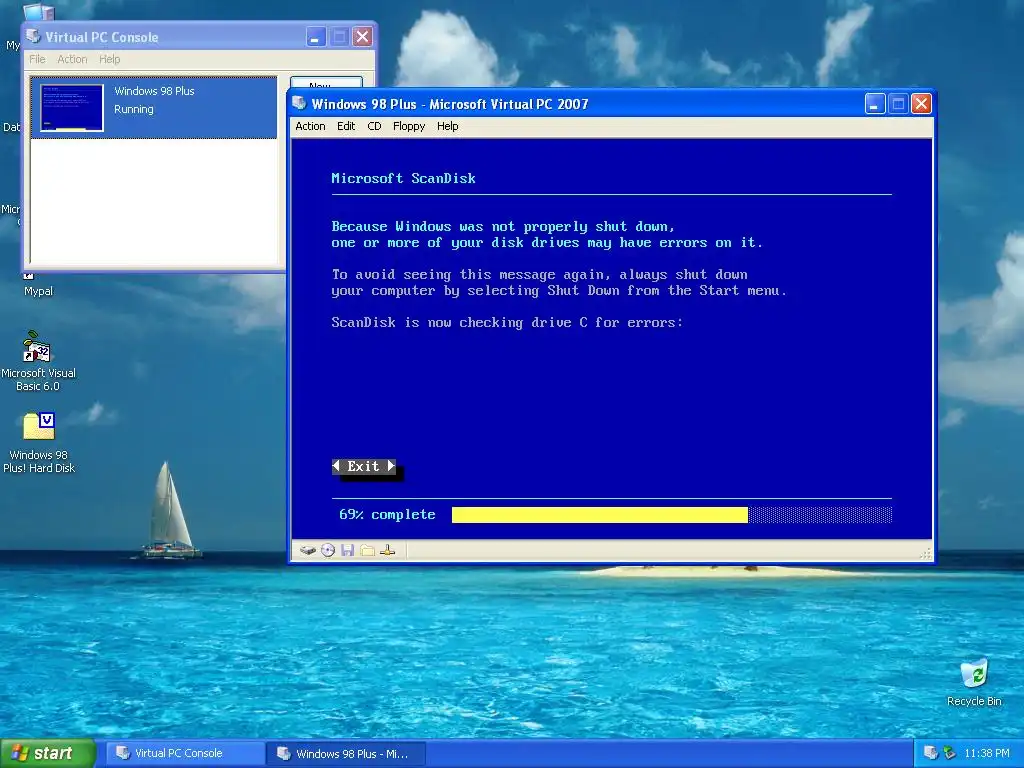Click the 'Microsoft ScanDisk' heading text
The width and height of the screenshot is (1024, 768).
tap(403, 178)
